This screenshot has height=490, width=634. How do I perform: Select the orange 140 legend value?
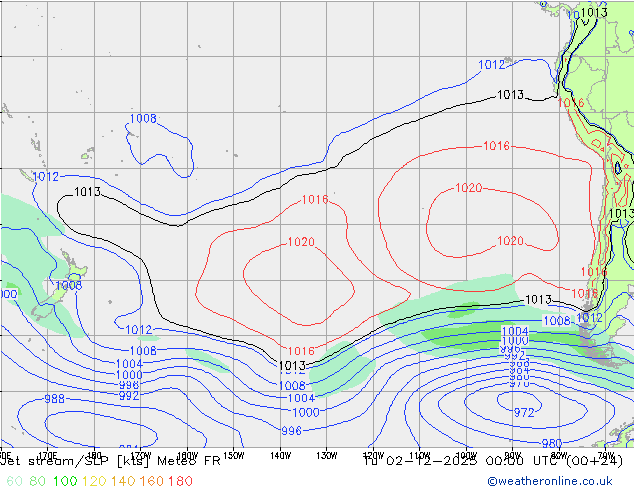[123, 481]
